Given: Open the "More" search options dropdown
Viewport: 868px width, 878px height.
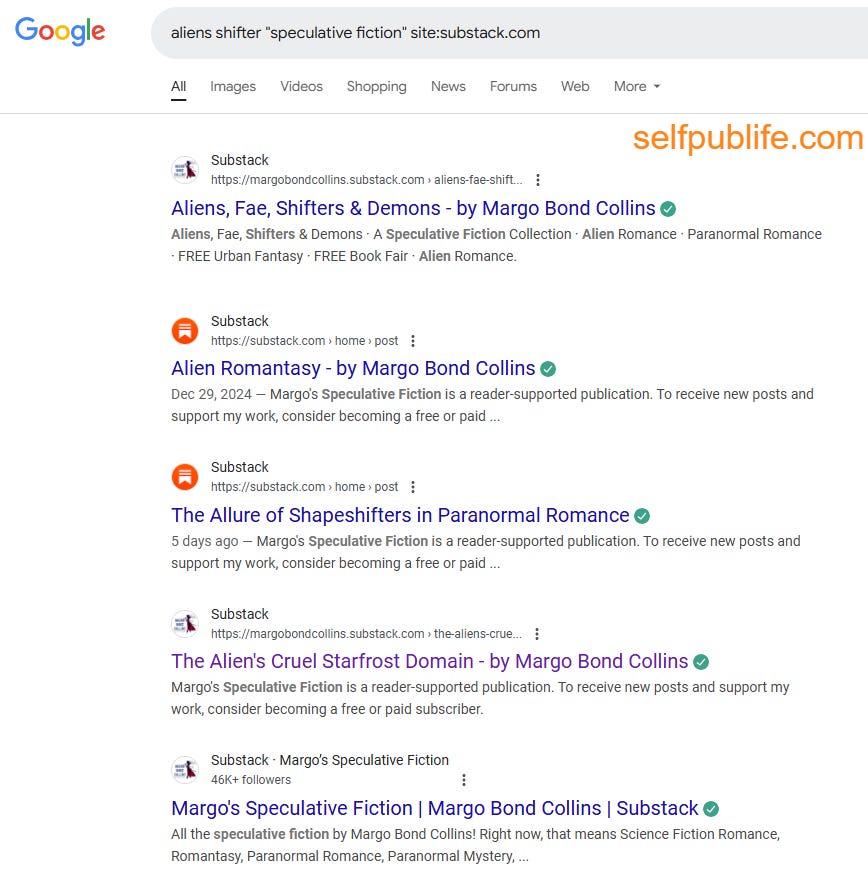Looking at the screenshot, I should point(636,87).
